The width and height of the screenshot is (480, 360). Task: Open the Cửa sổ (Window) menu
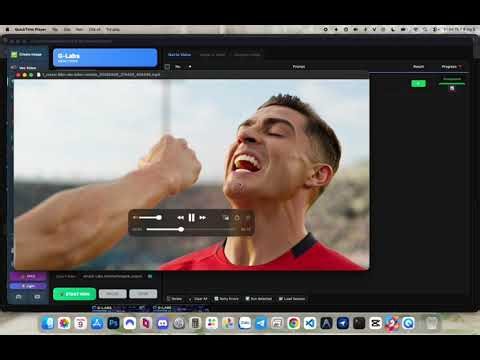94,29
